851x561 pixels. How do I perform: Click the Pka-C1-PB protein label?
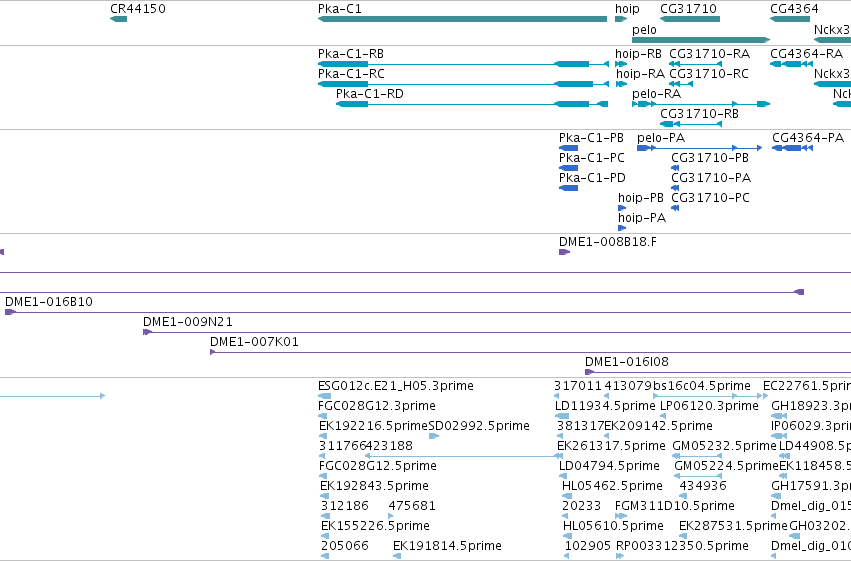(591, 138)
